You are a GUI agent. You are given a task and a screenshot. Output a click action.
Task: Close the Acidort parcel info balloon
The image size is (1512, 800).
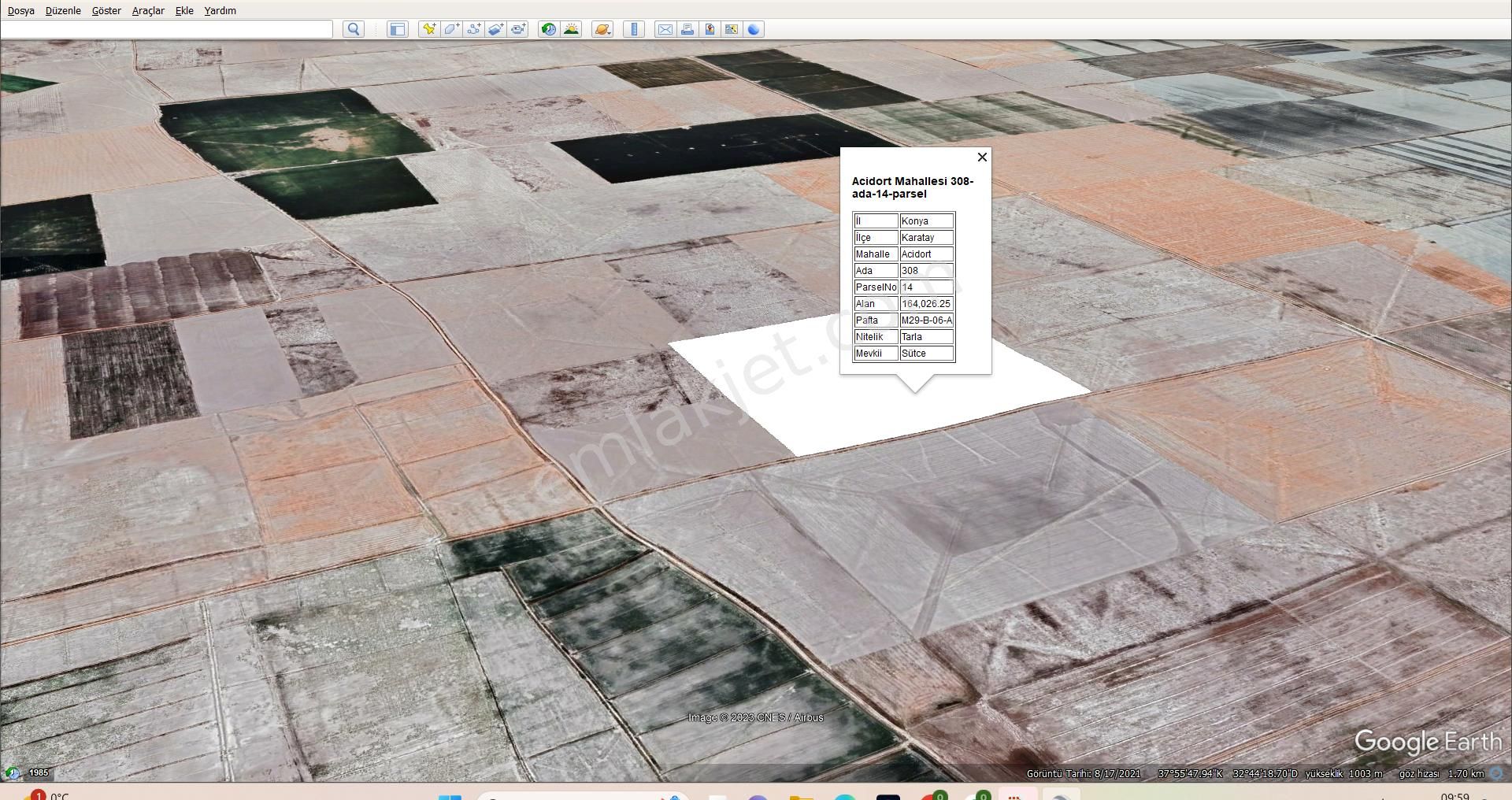[x=982, y=157]
